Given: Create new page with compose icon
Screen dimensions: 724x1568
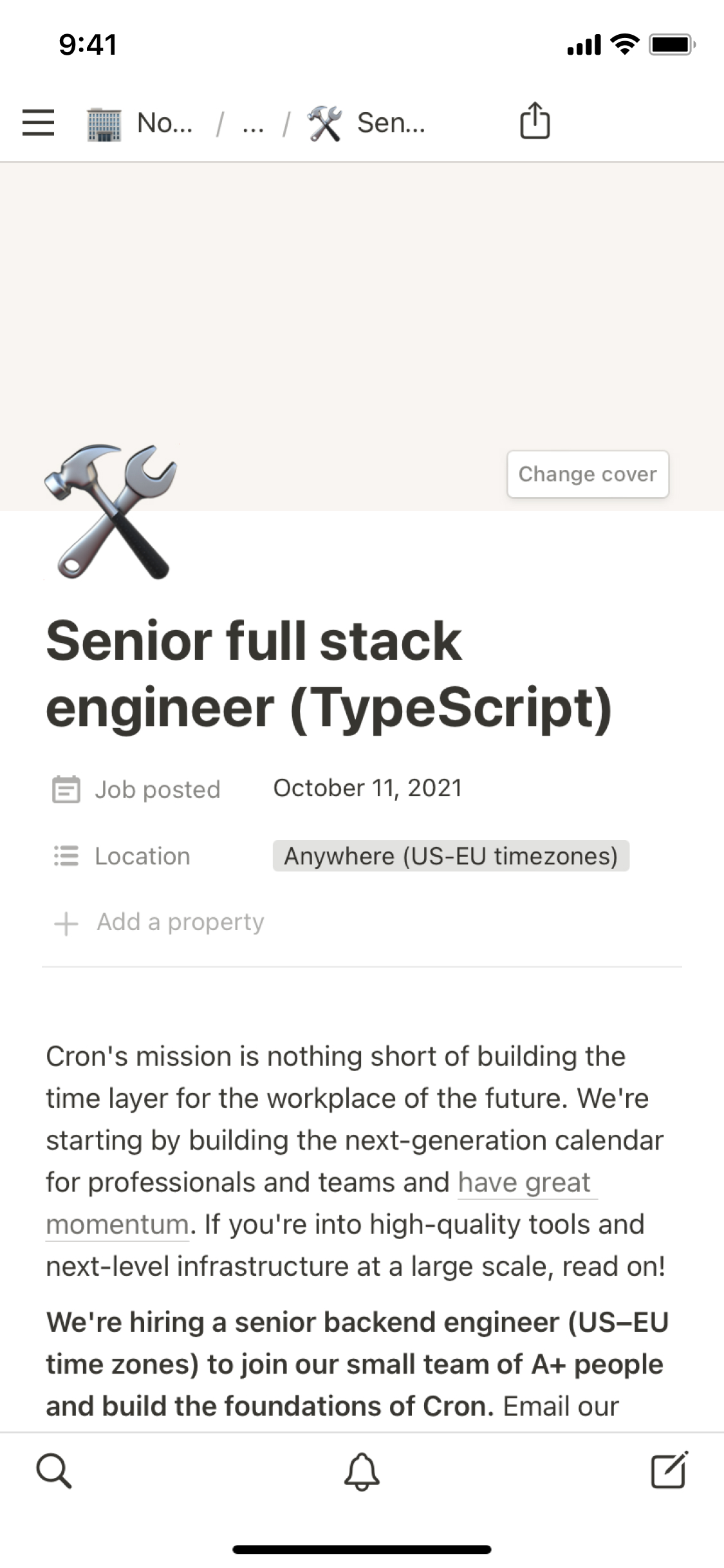Looking at the screenshot, I should tap(669, 1471).
